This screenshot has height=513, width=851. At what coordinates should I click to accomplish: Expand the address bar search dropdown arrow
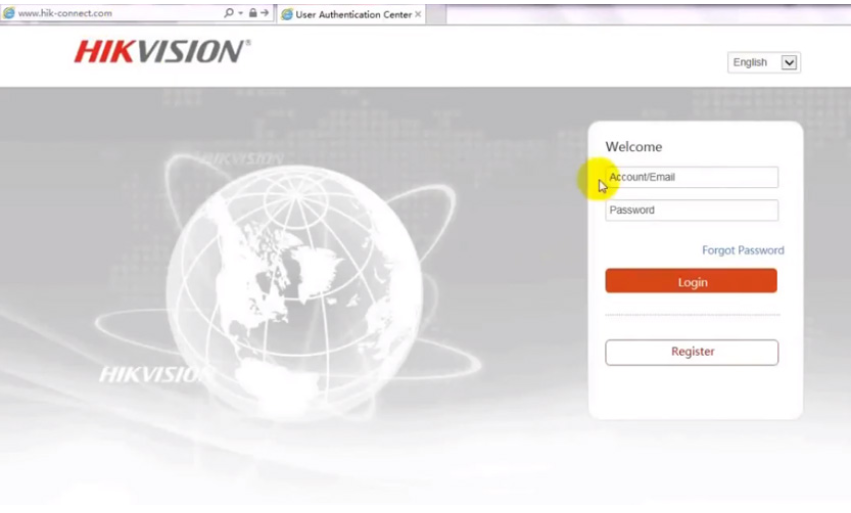pyautogui.click(x=241, y=14)
